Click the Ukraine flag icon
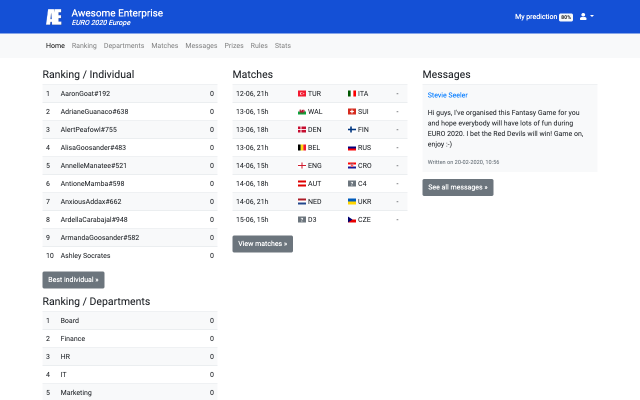The height and width of the screenshot is (400, 640). click(351, 201)
